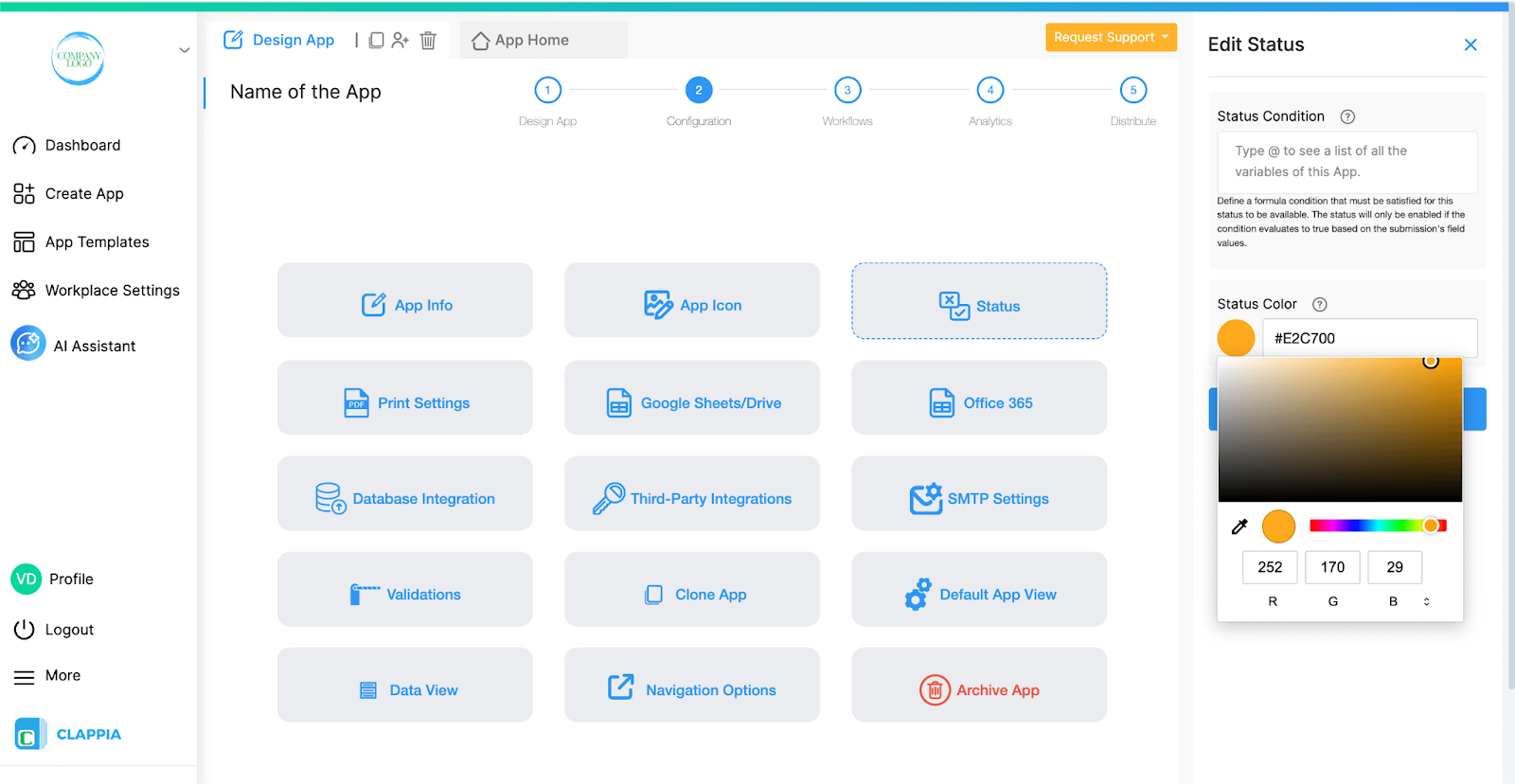Click the Create App grid icon

click(x=24, y=194)
